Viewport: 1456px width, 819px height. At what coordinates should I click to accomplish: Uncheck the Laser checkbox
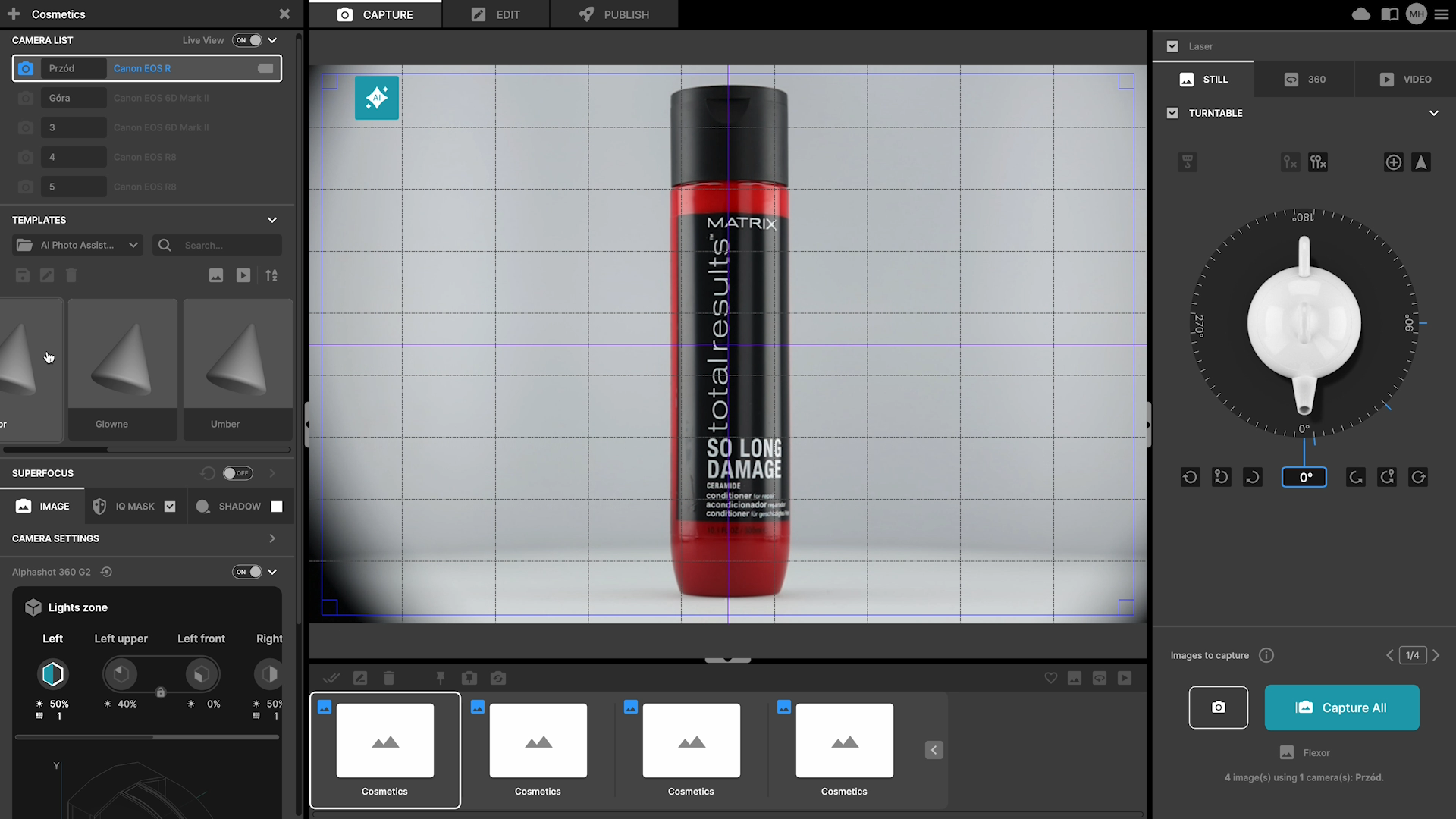point(1172,46)
